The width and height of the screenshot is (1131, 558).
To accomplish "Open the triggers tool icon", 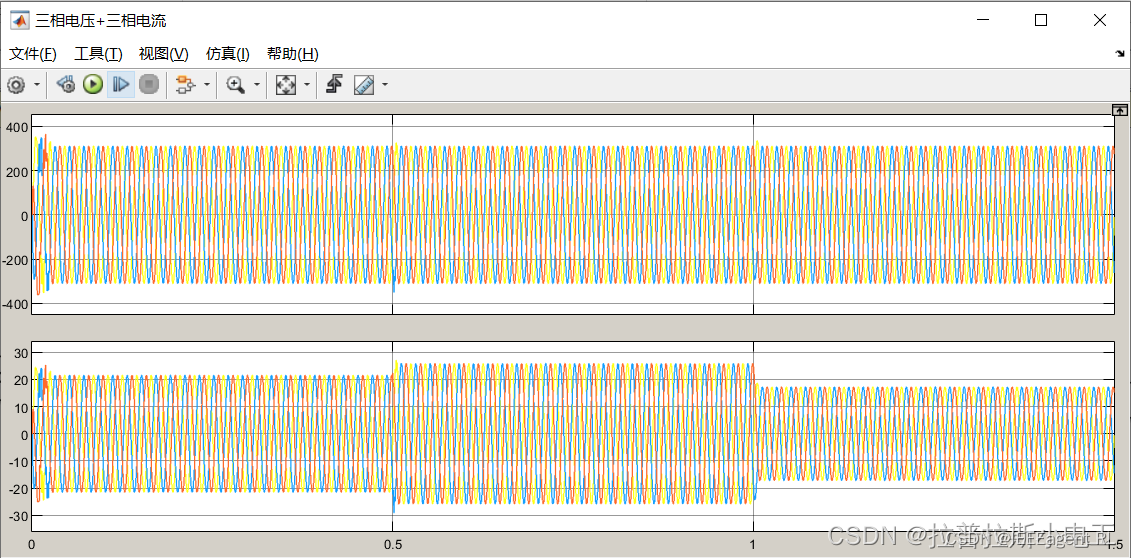I will 333,85.
